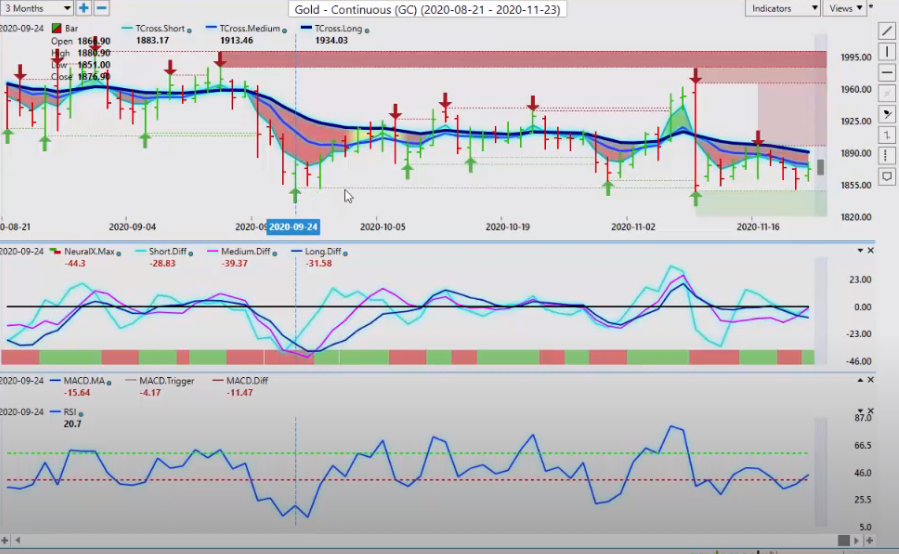Open small arrow menu right of Views

(871, 6)
